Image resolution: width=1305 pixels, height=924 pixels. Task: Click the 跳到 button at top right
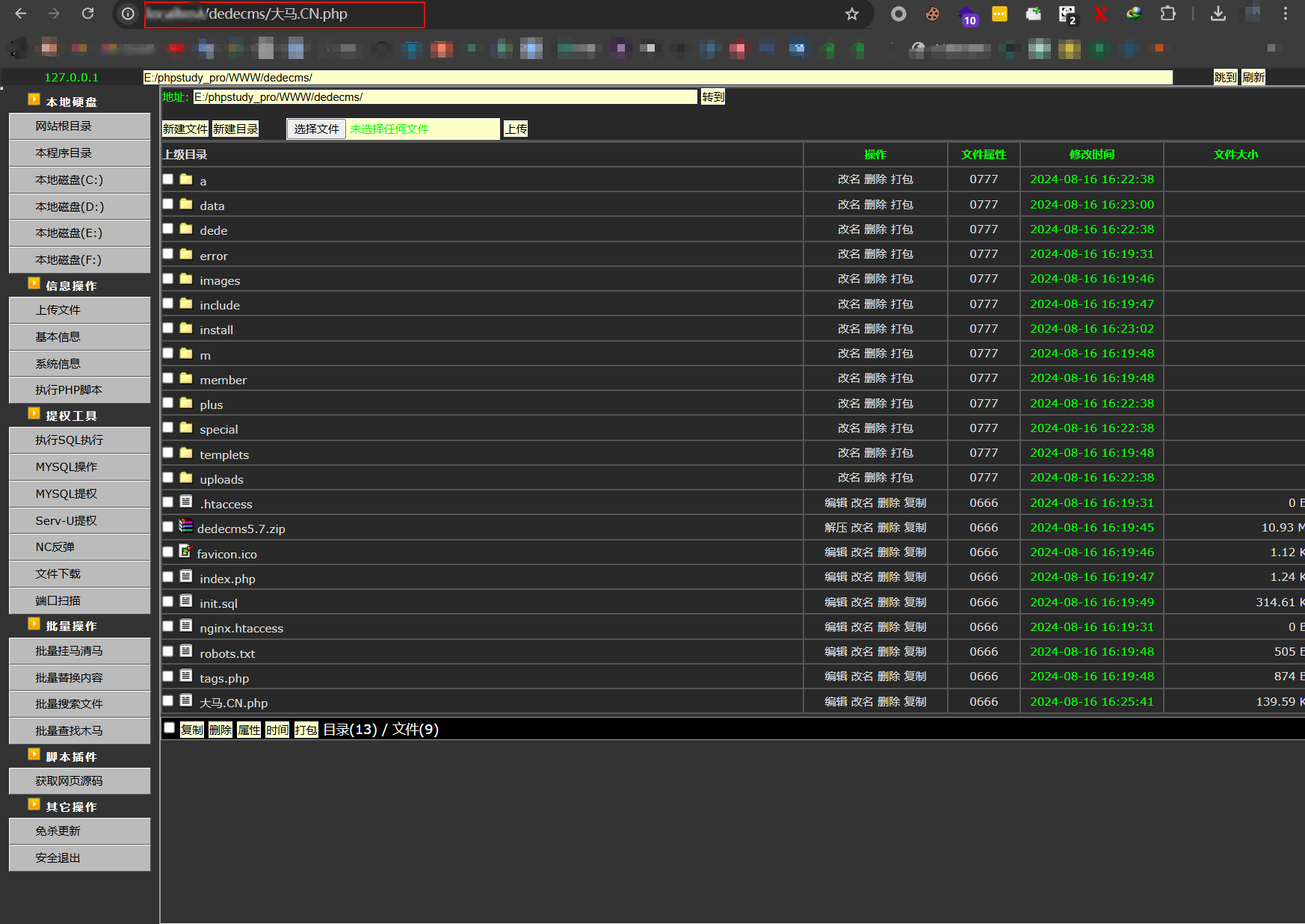(1225, 77)
